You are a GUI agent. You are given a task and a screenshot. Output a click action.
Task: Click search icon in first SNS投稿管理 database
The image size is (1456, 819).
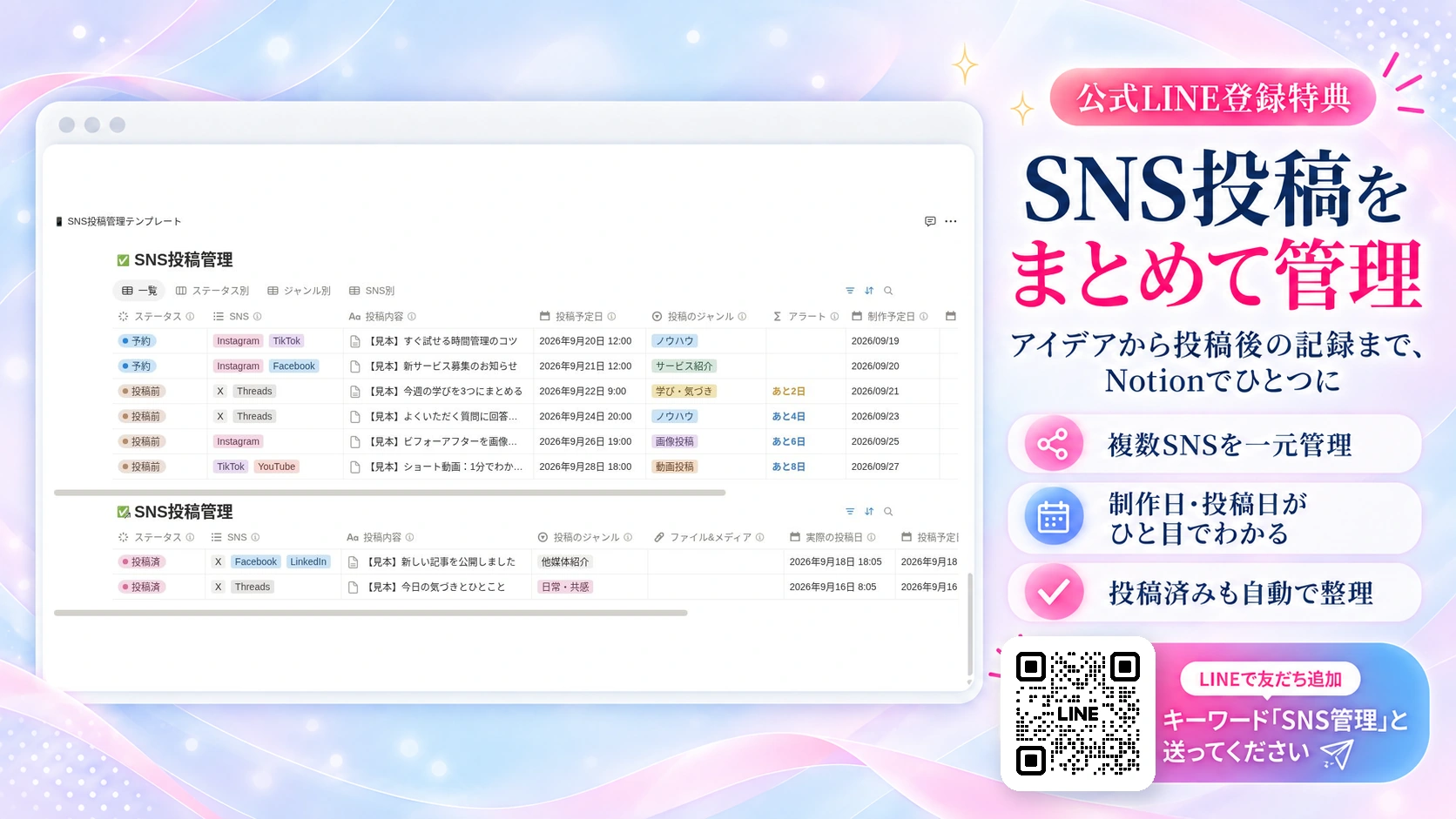pos(888,291)
